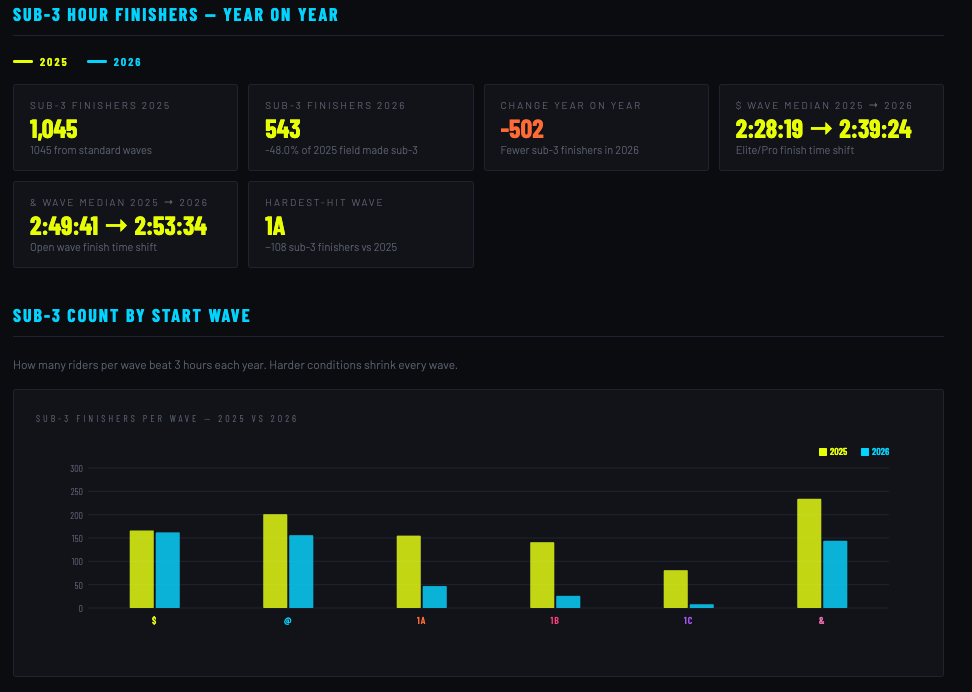Click the 2025 bar for wave 1C

click(675, 589)
